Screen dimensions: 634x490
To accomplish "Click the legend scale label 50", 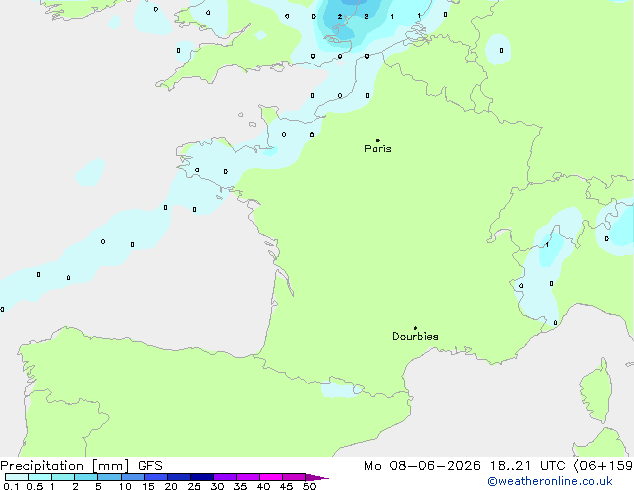I will 310,486.
